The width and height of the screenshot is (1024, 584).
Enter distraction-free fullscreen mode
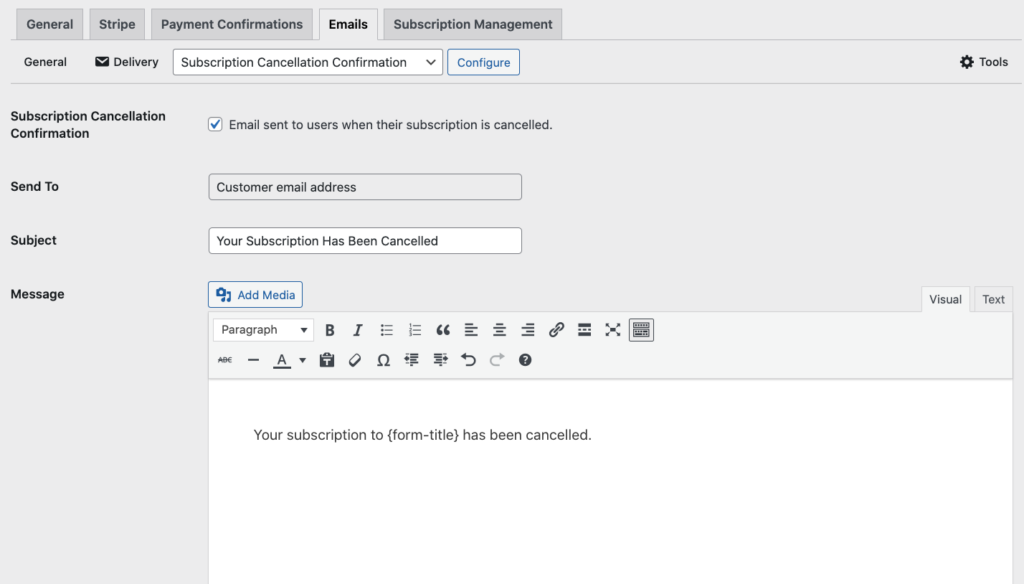pos(613,330)
